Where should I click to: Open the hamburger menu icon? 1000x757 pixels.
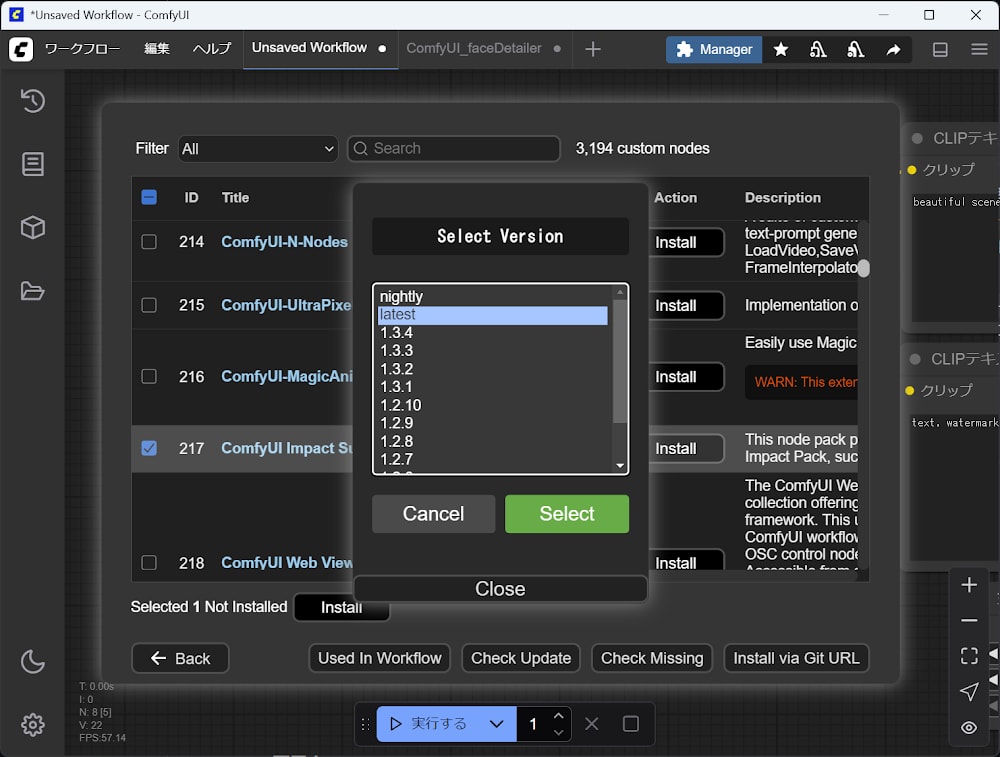[x=980, y=49]
